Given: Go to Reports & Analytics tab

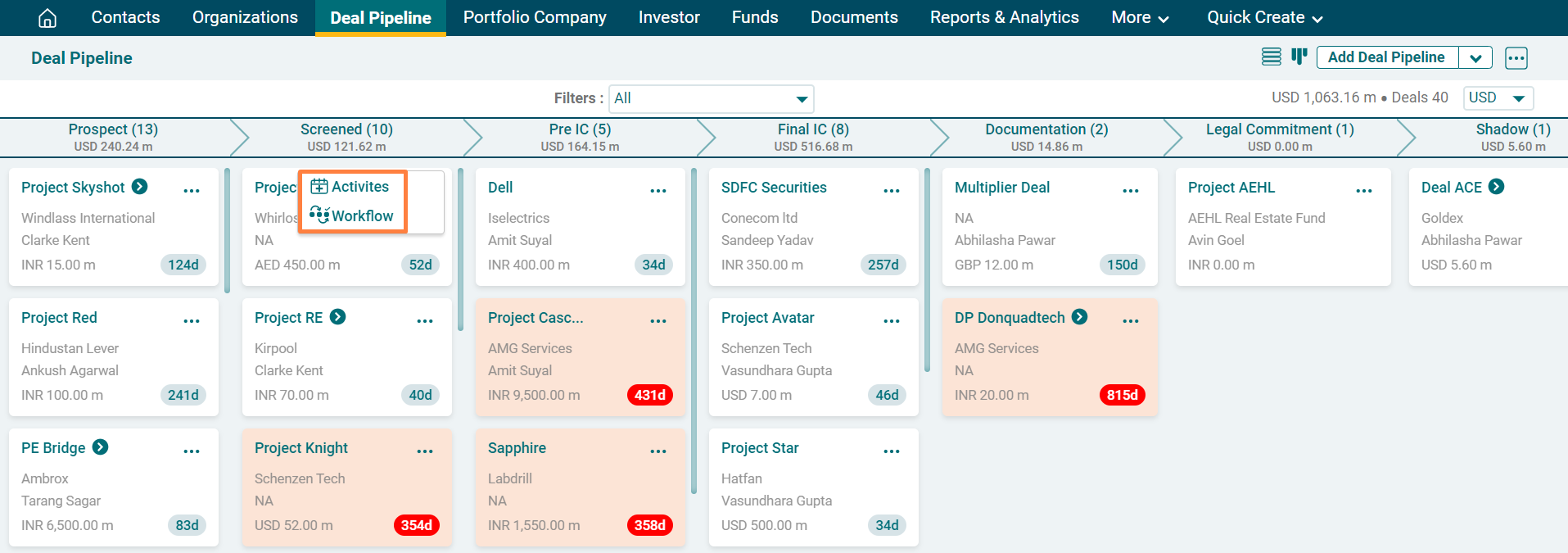Looking at the screenshot, I should (x=1004, y=18).
